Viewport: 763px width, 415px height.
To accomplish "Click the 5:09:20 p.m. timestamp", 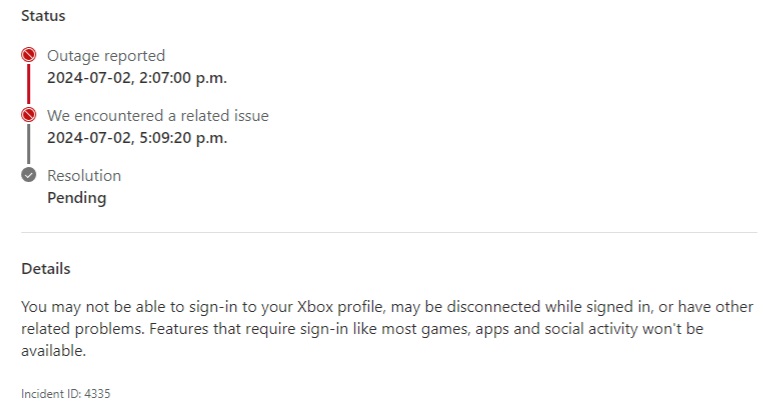I will pyautogui.click(x=137, y=137).
